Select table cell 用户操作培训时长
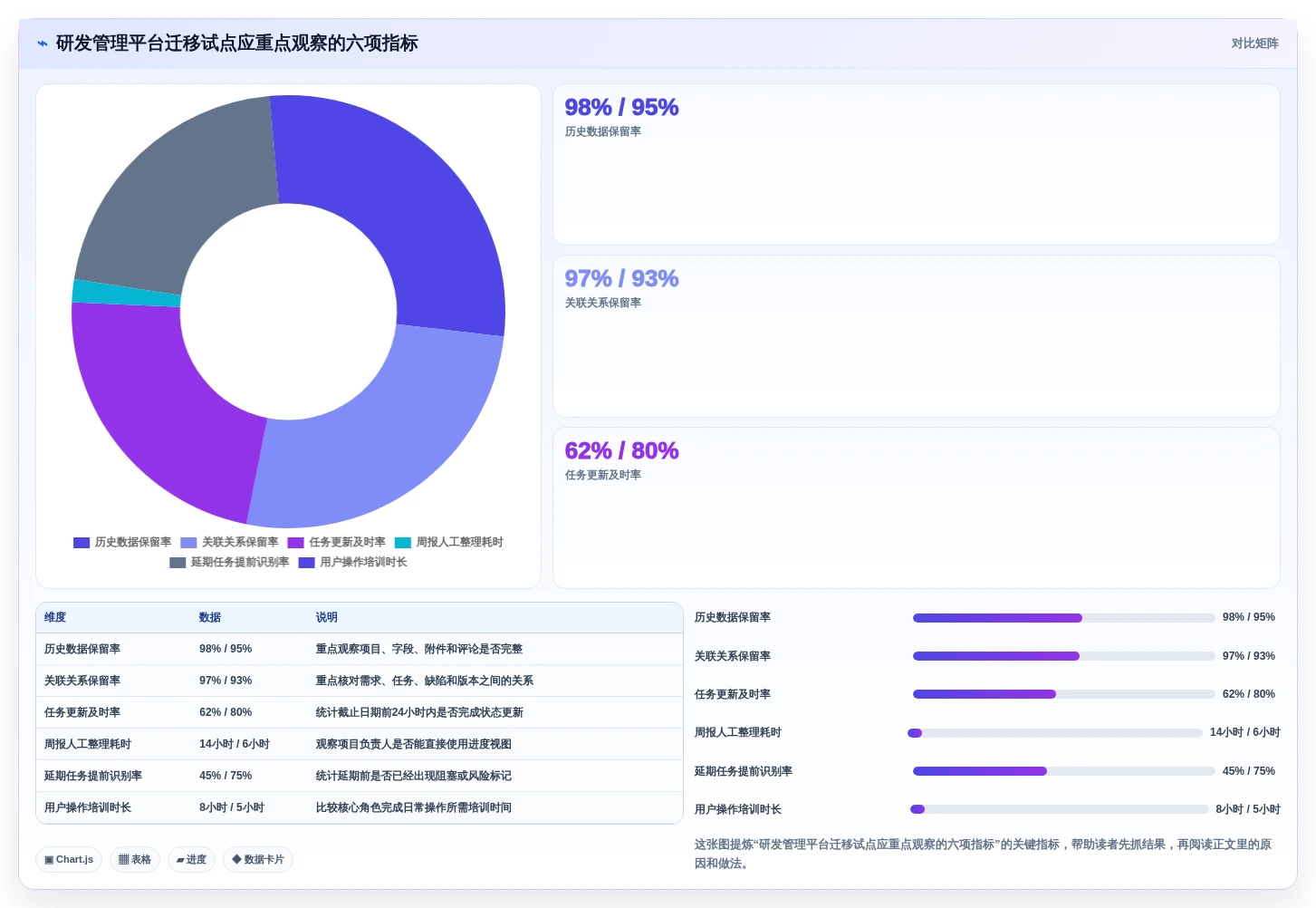The image size is (1316, 908). pos(88,807)
